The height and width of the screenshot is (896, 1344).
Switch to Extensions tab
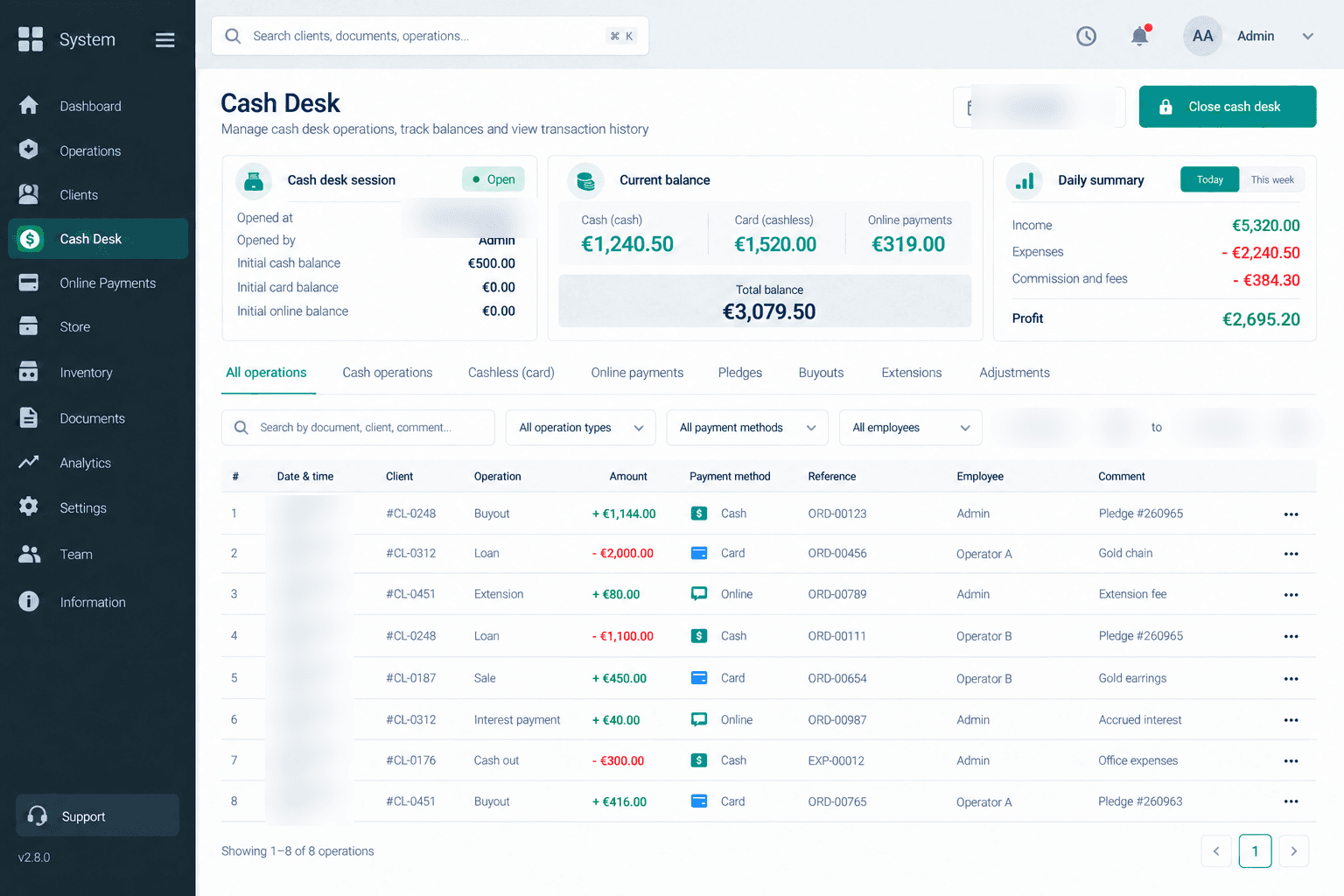point(912,373)
